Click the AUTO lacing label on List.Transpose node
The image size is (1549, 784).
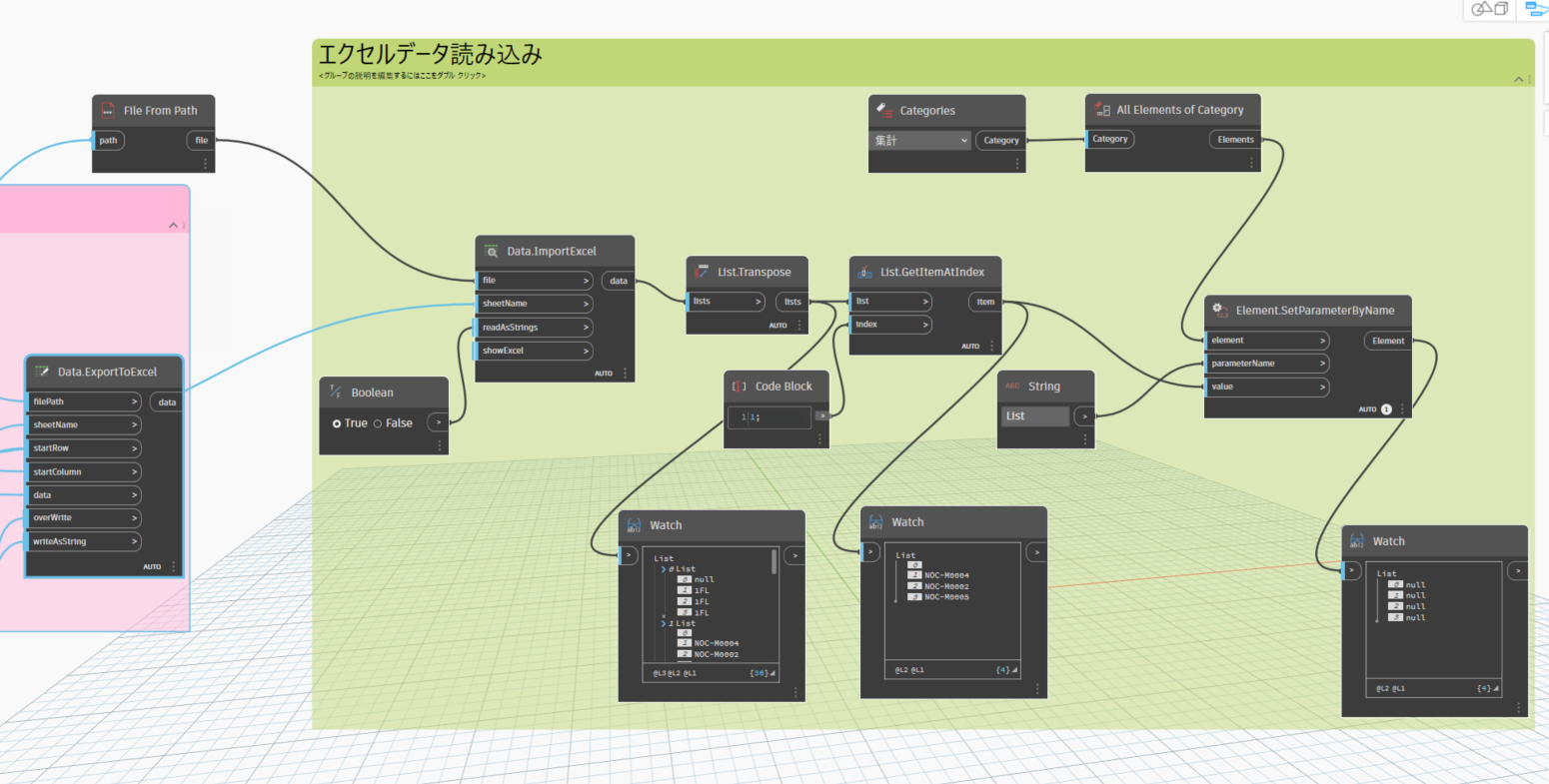(x=777, y=325)
